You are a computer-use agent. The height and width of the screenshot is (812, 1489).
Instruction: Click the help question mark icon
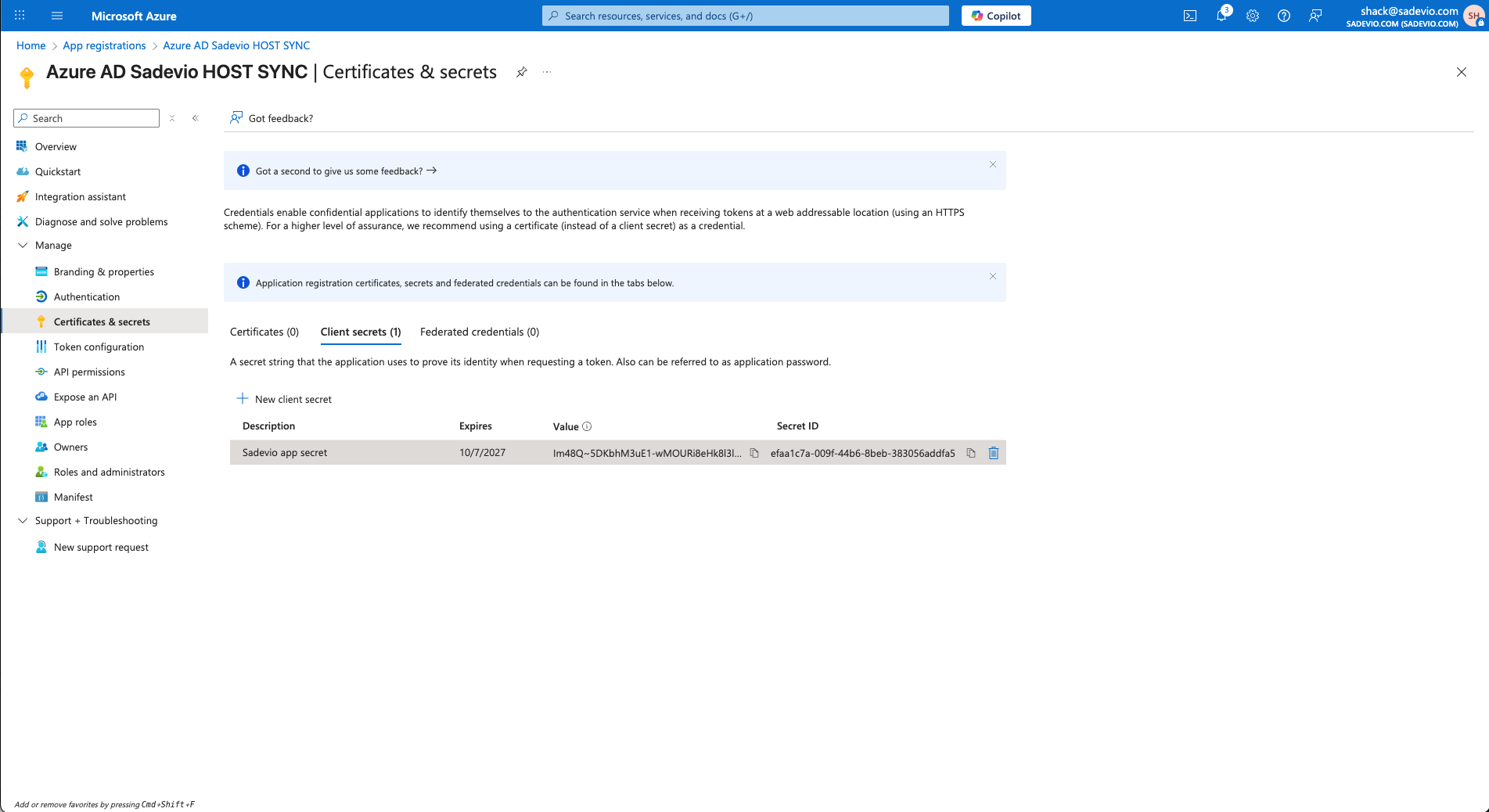pos(1284,16)
